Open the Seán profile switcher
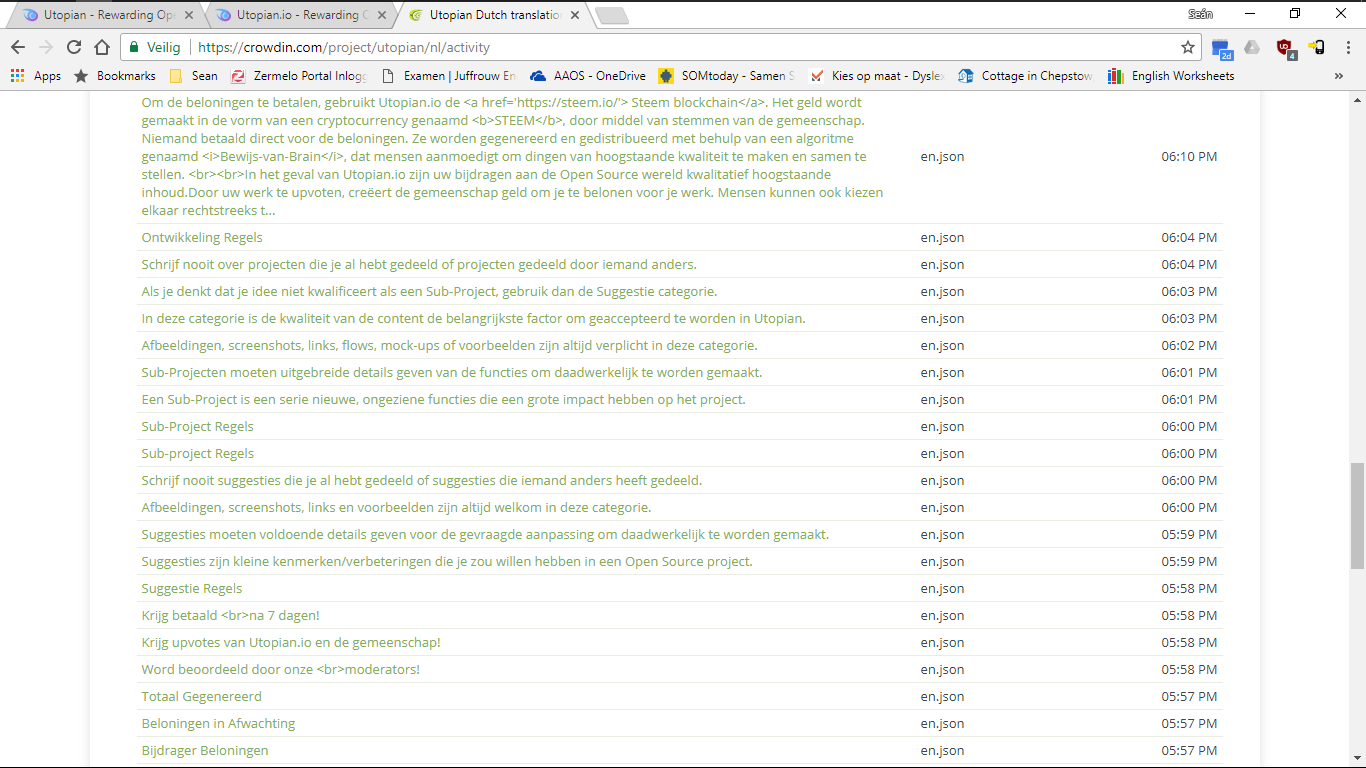The image size is (1366, 768). click(x=1200, y=14)
